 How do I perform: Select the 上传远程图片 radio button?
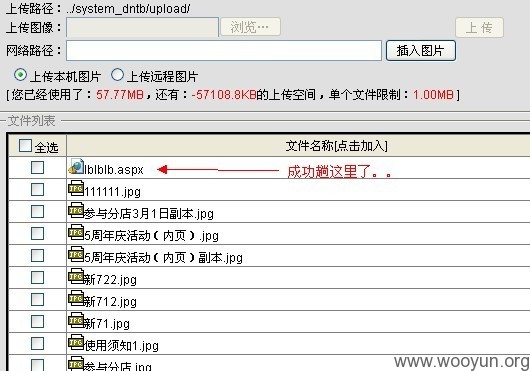(117, 75)
